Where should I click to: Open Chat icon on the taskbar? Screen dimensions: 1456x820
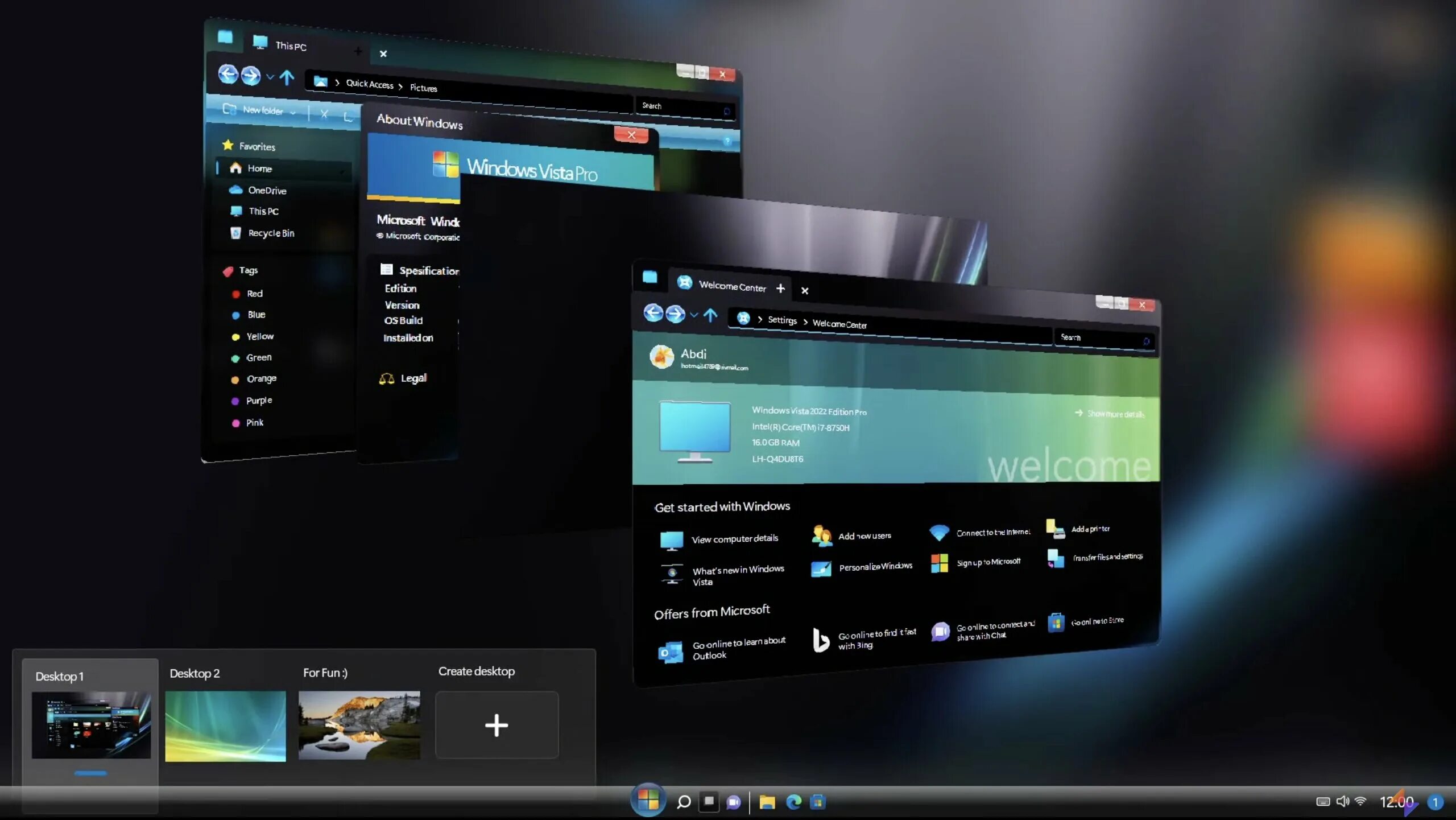[x=734, y=802]
